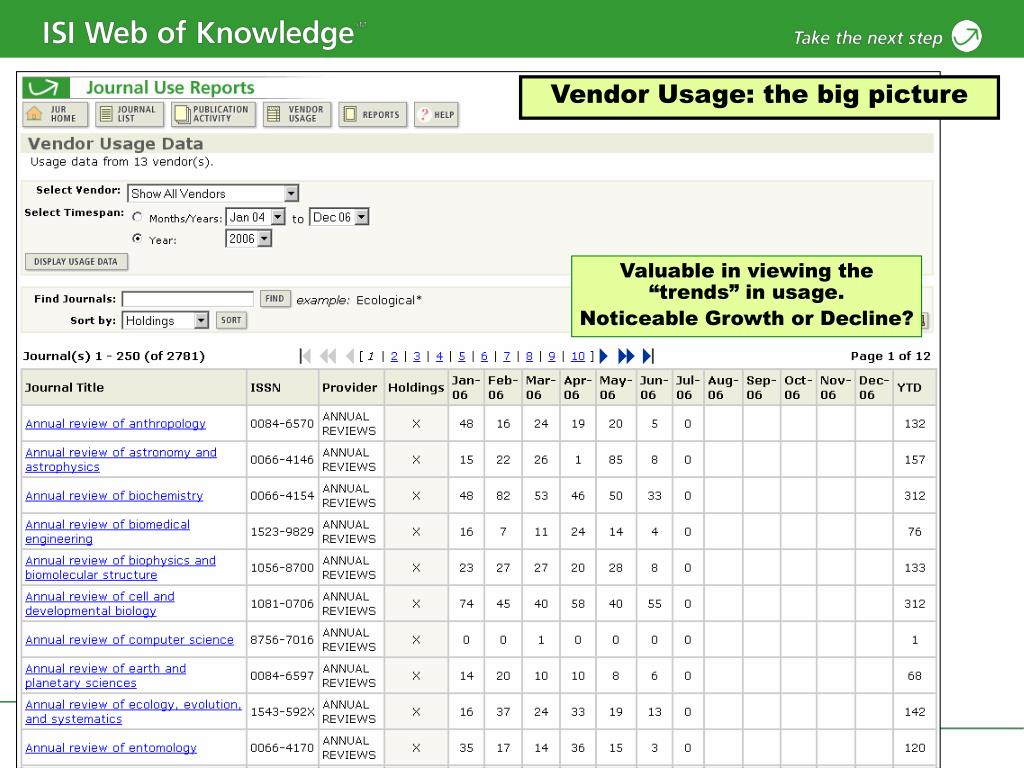Screen dimensions: 1024x768
Task: Click Feb-06 value 82 for biochemistry
Action: pos(503,495)
